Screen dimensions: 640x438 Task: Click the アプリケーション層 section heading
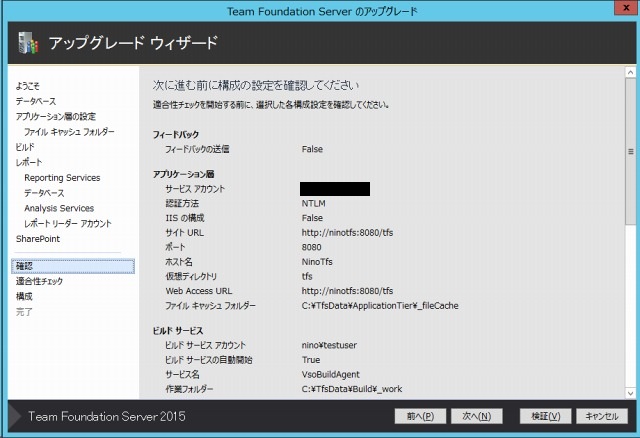pos(183,174)
